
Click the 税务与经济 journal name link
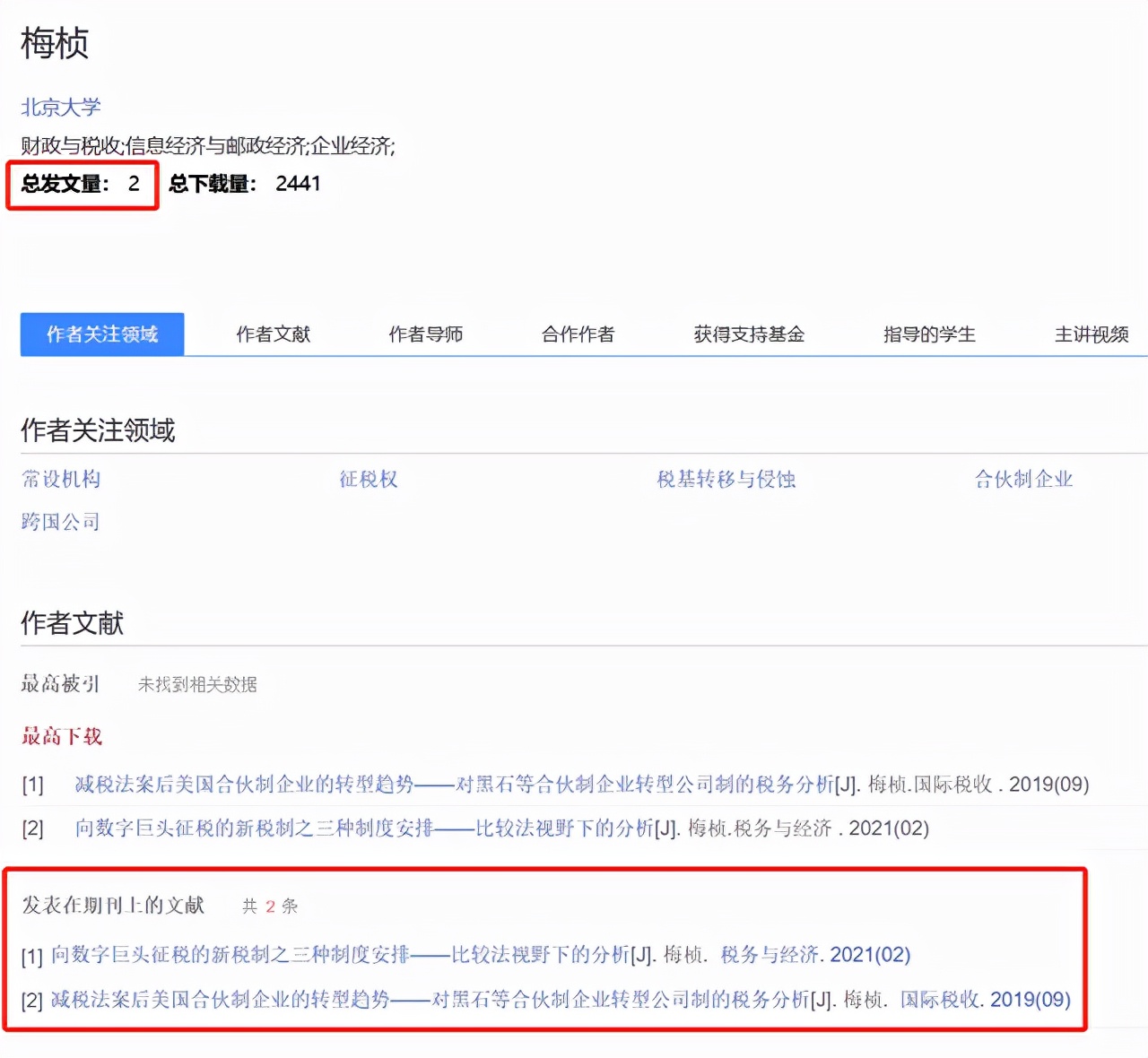point(770,955)
